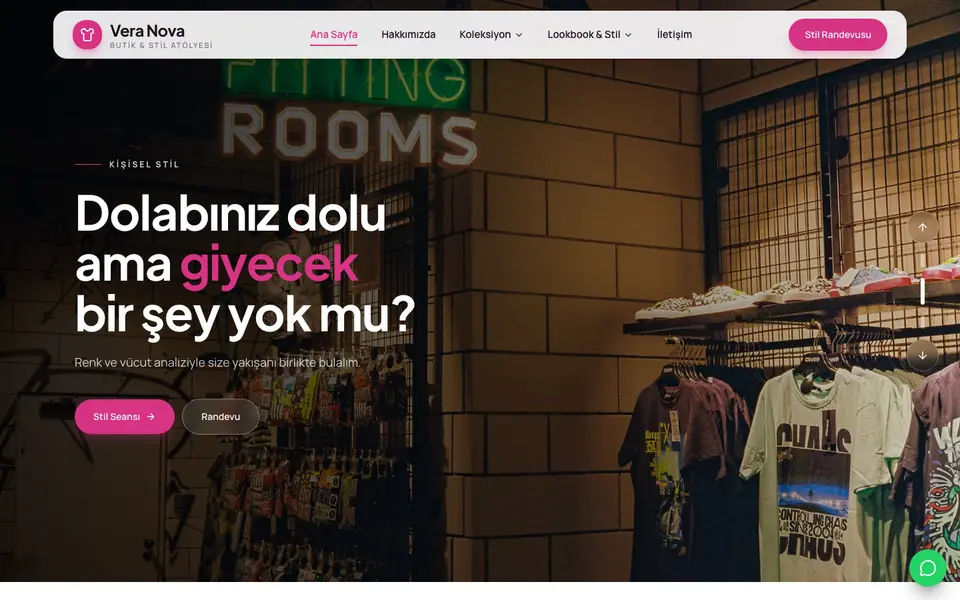The height and width of the screenshot is (600, 960).
Task: Open the Hakkımızda page
Action: point(408,34)
